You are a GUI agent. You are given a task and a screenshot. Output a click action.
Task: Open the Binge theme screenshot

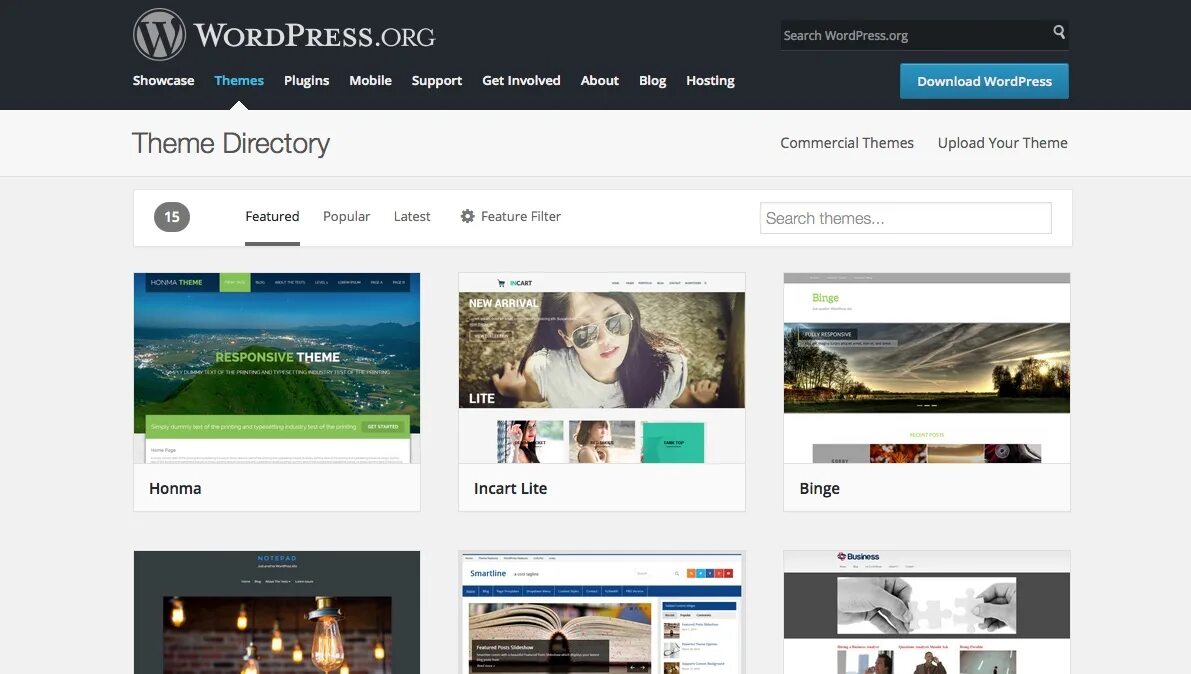927,368
